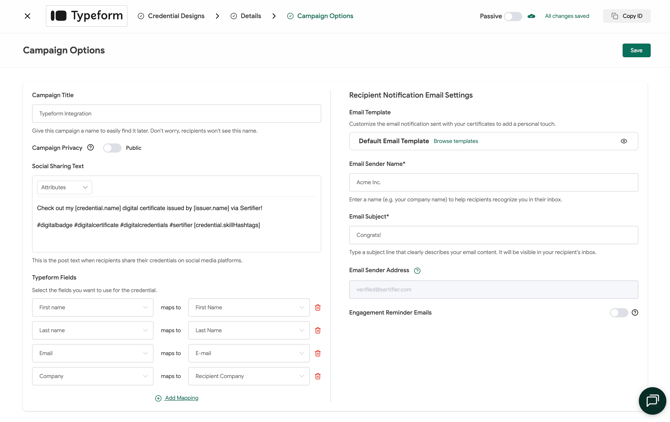Open the Attributes dropdown

(64, 187)
